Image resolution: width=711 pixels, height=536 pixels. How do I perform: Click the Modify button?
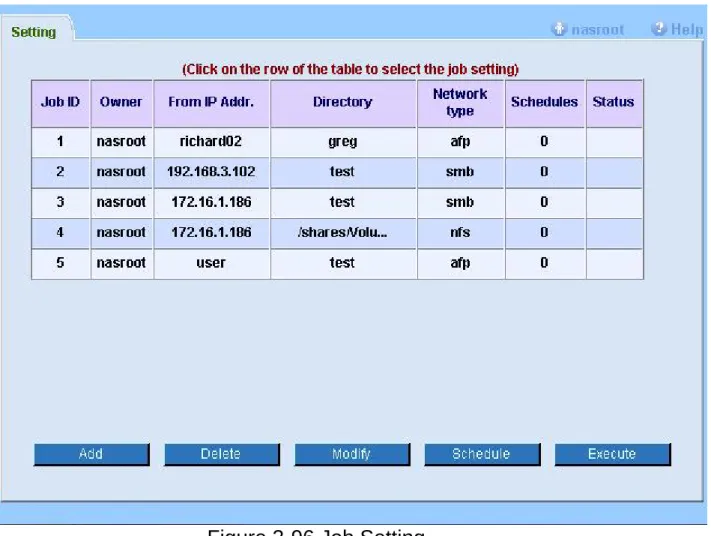pos(352,454)
